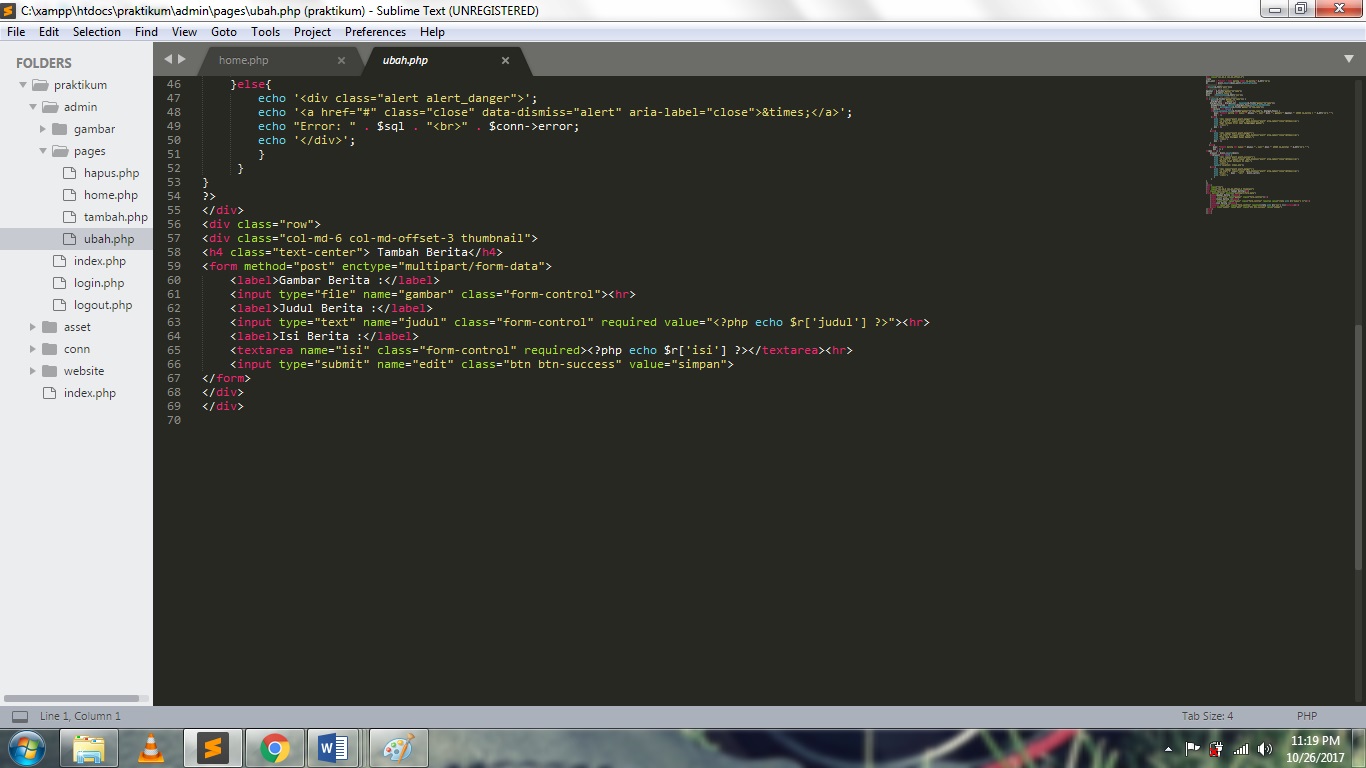The image size is (1366, 768).
Task: Open tambah.php in sidebar
Action: [x=115, y=217]
